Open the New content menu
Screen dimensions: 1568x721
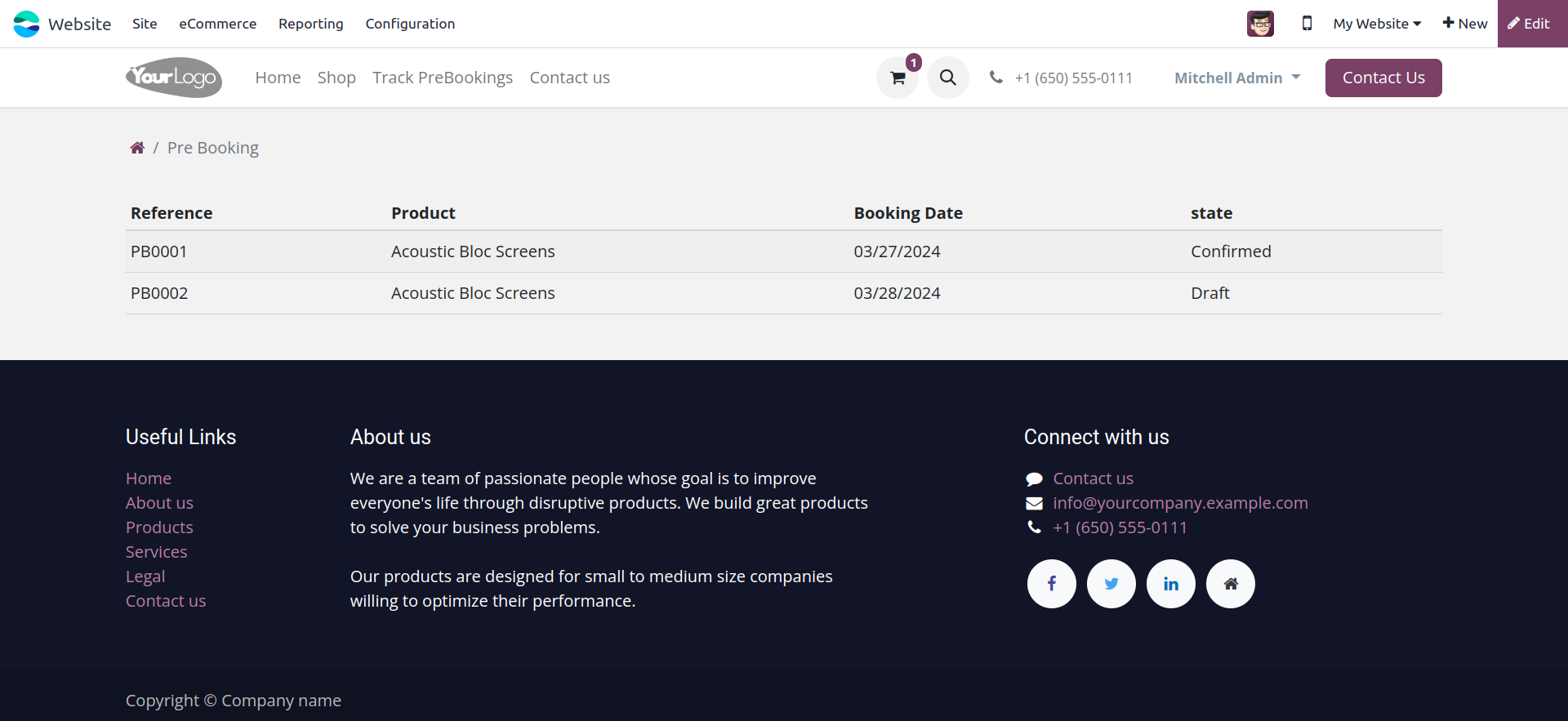coord(1464,24)
